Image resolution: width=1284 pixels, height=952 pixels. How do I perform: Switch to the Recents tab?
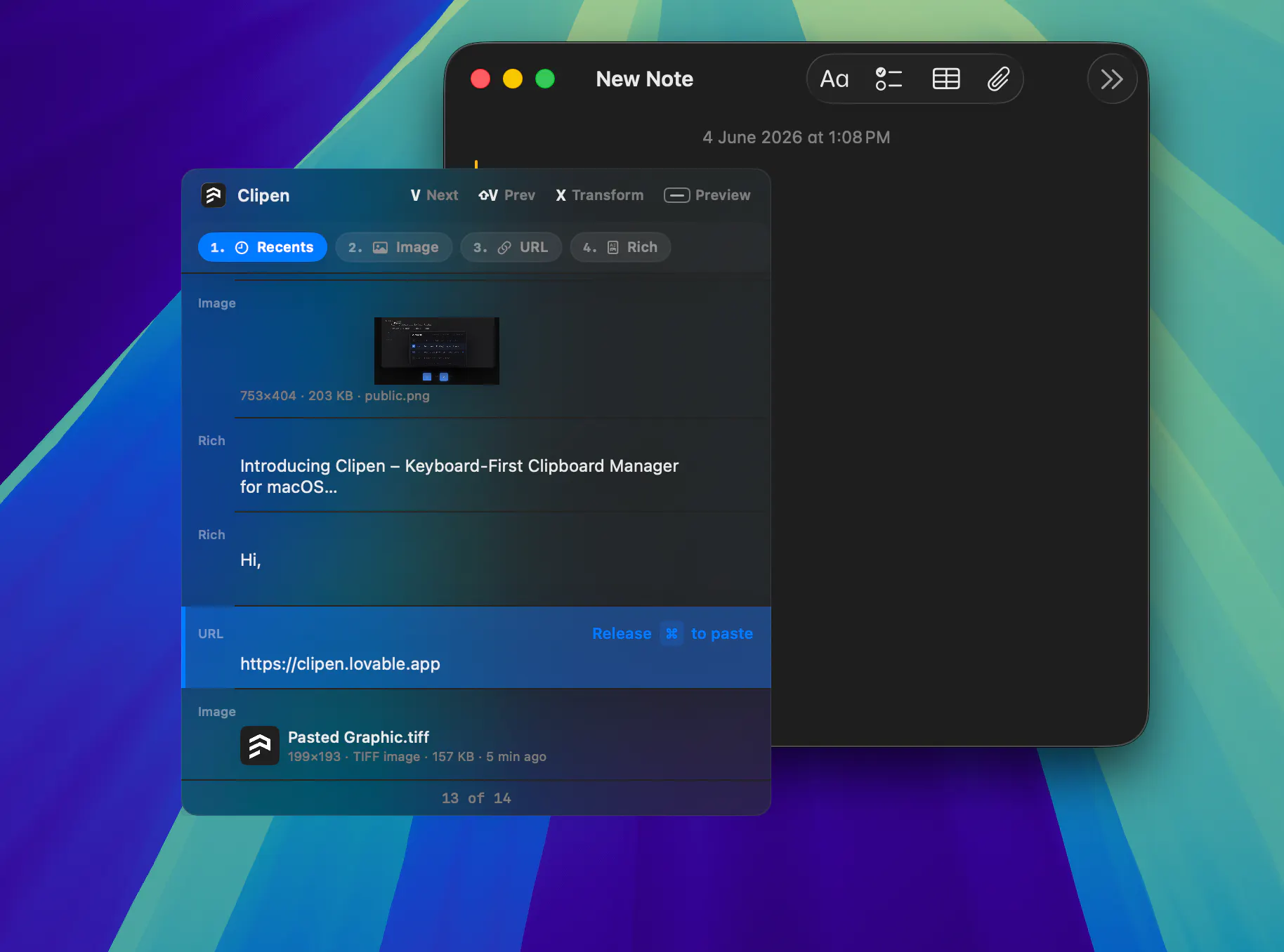click(263, 247)
